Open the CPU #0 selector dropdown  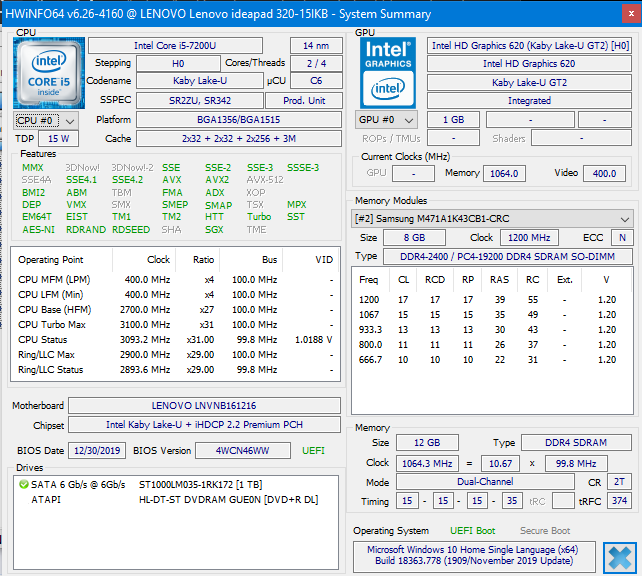44,120
